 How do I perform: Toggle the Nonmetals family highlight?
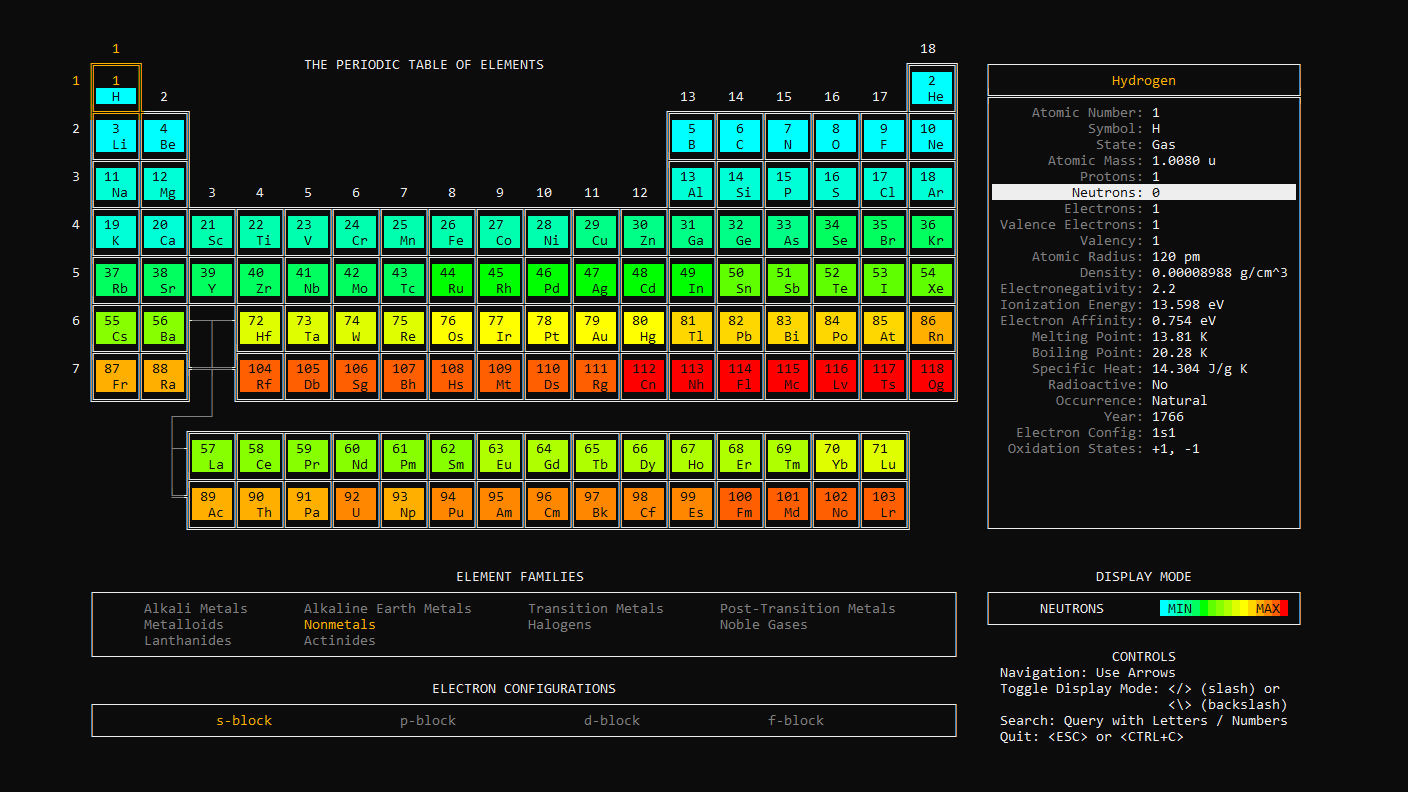pos(340,624)
